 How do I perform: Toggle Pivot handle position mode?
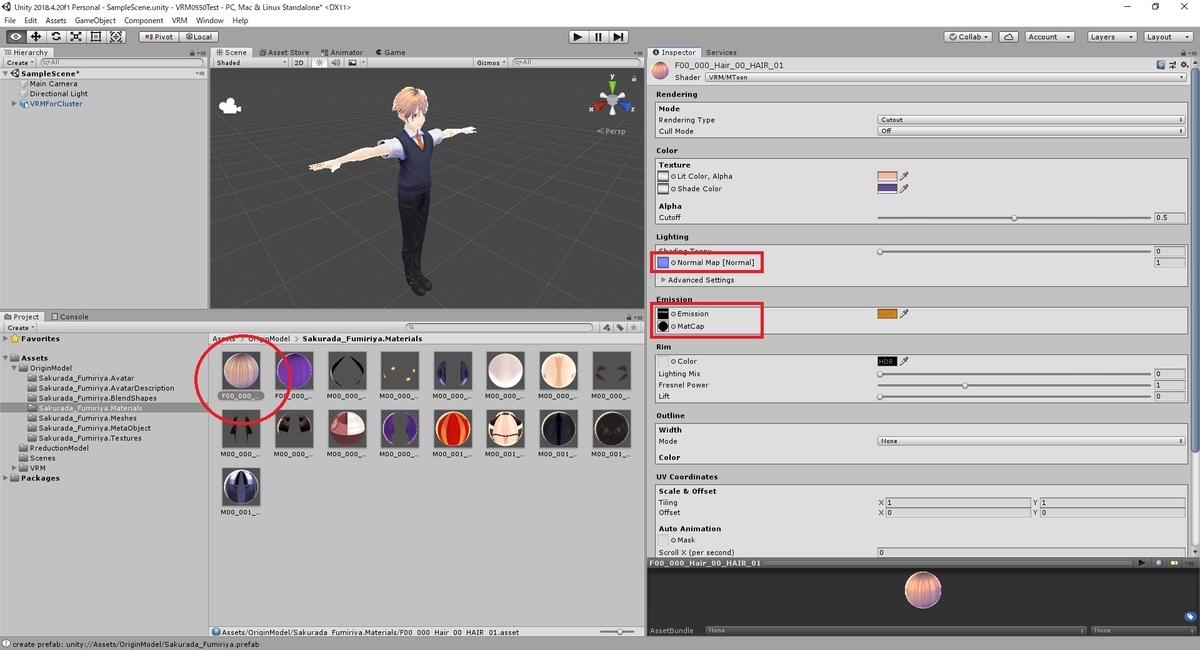pyautogui.click(x=158, y=37)
